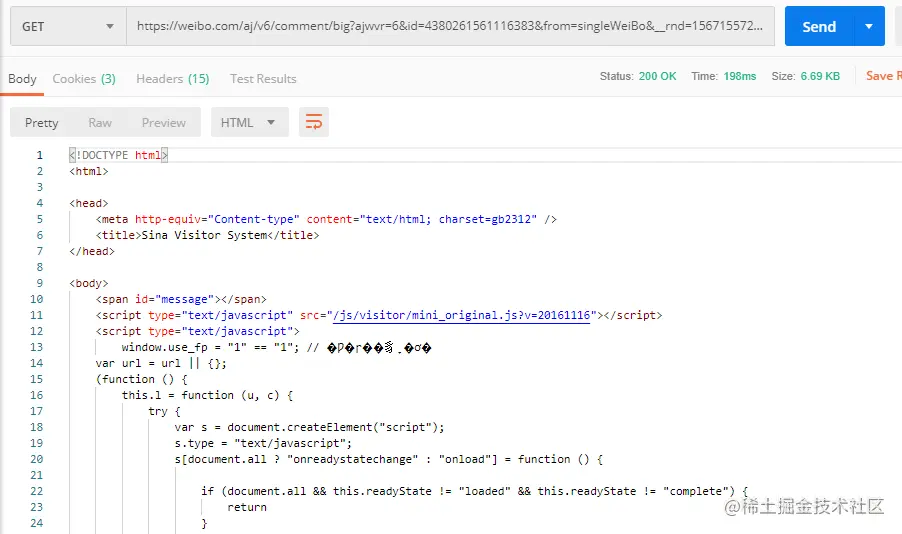Click the request URL input field
The height and width of the screenshot is (534, 902).
[450, 26]
